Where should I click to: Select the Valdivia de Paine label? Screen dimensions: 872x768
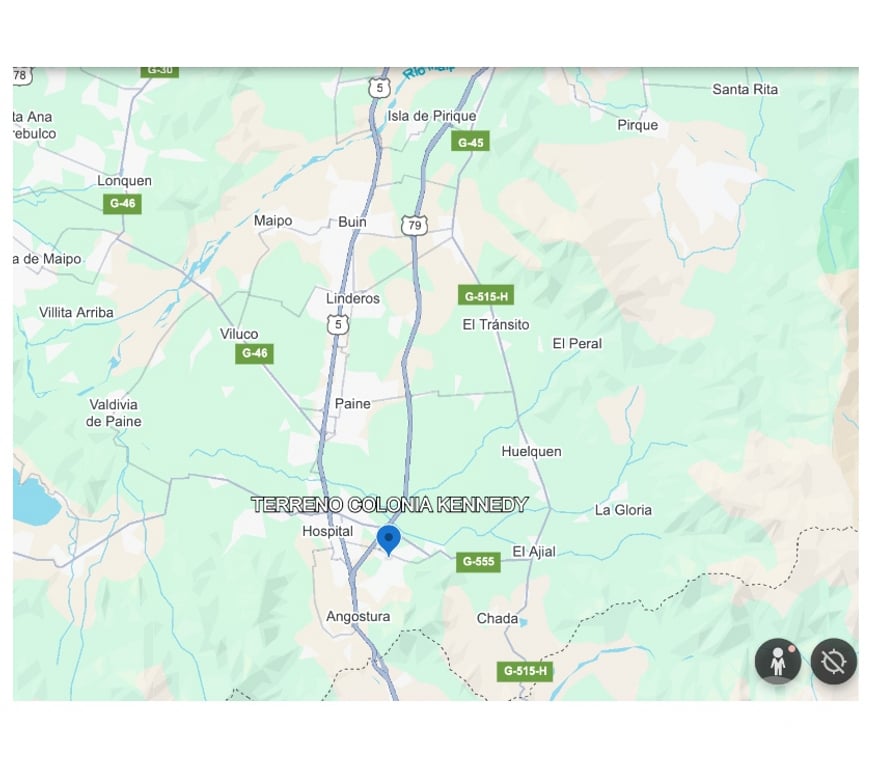pos(113,413)
